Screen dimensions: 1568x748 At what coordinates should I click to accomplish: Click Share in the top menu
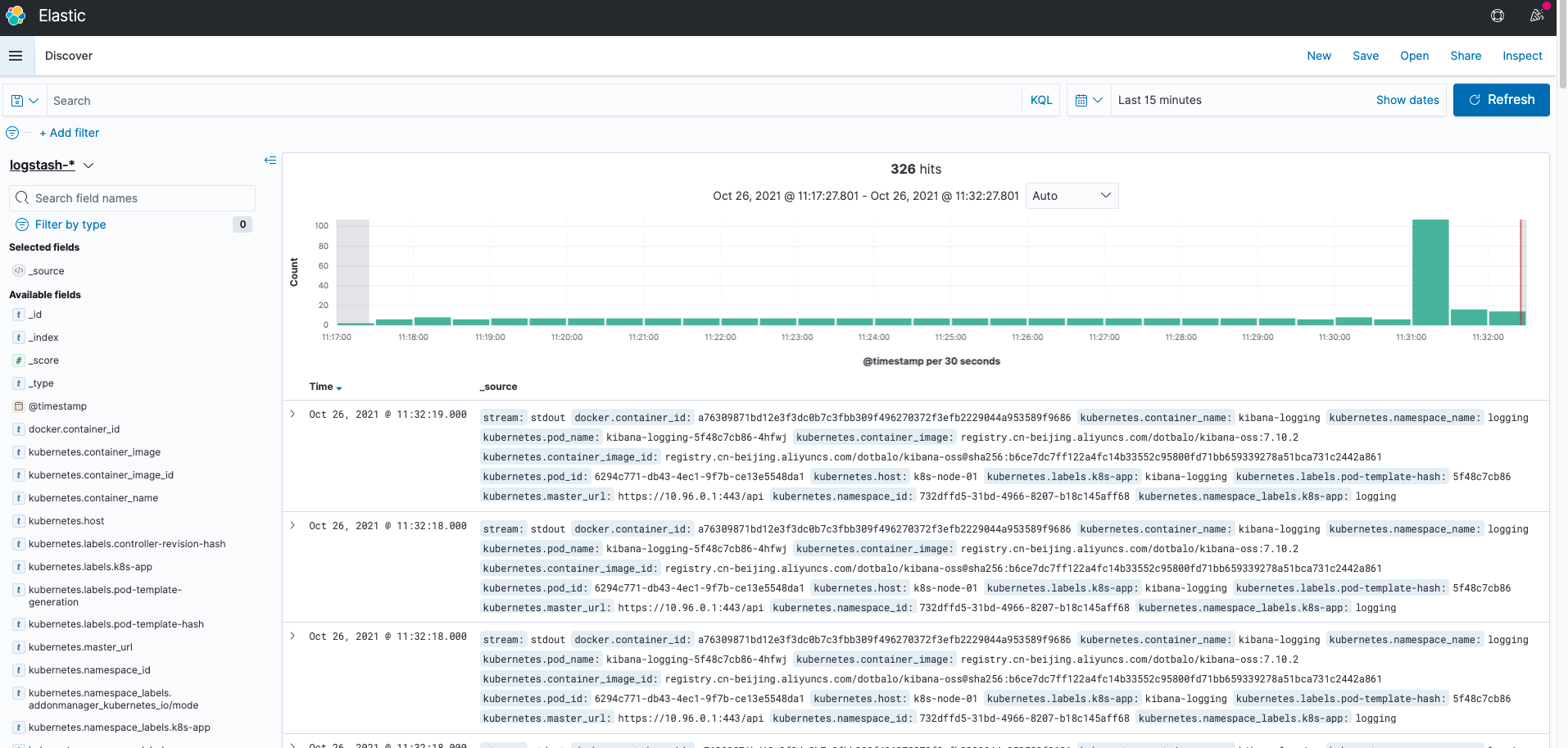(1466, 56)
